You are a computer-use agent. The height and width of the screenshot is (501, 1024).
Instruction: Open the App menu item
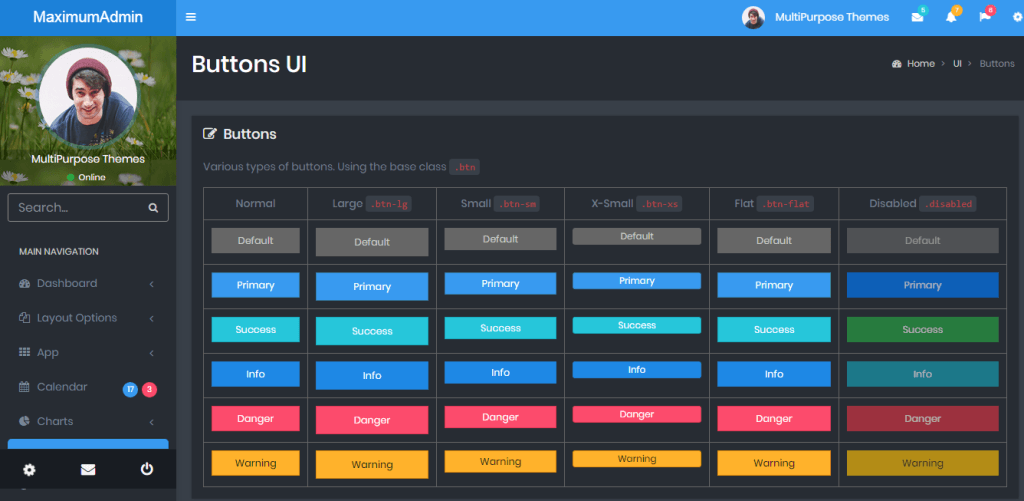point(88,353)
